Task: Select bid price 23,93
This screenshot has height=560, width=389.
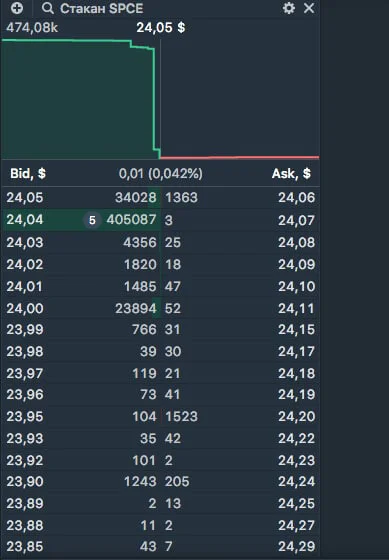Action: coord(25,439)
